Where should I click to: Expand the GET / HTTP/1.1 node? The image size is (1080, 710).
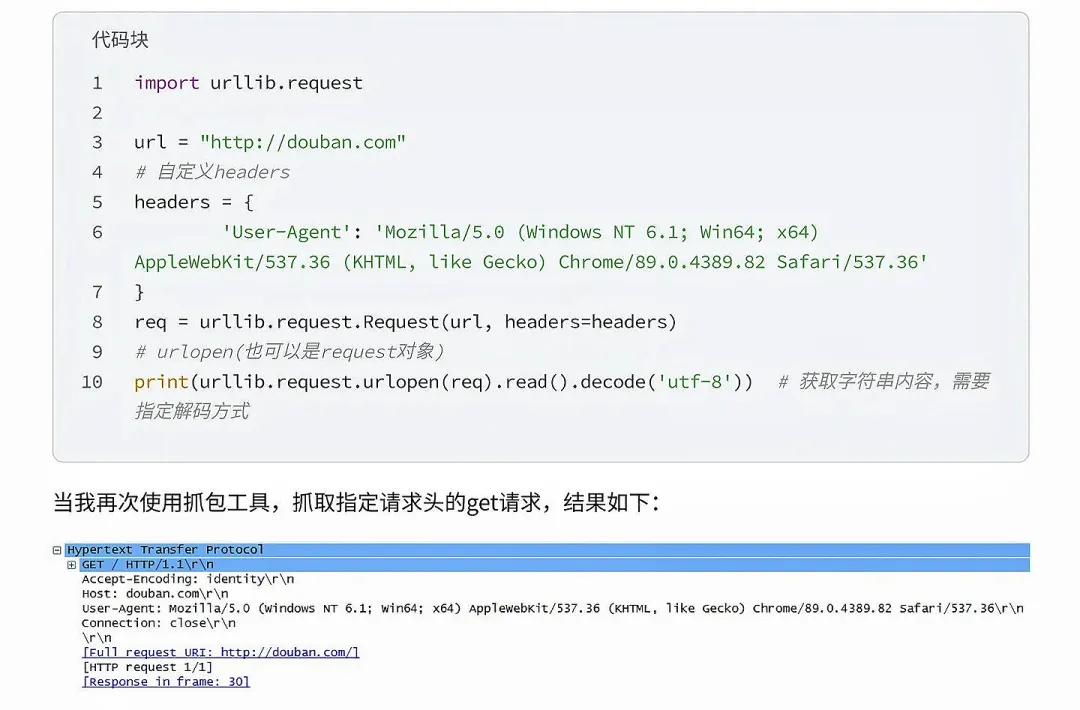72,565
